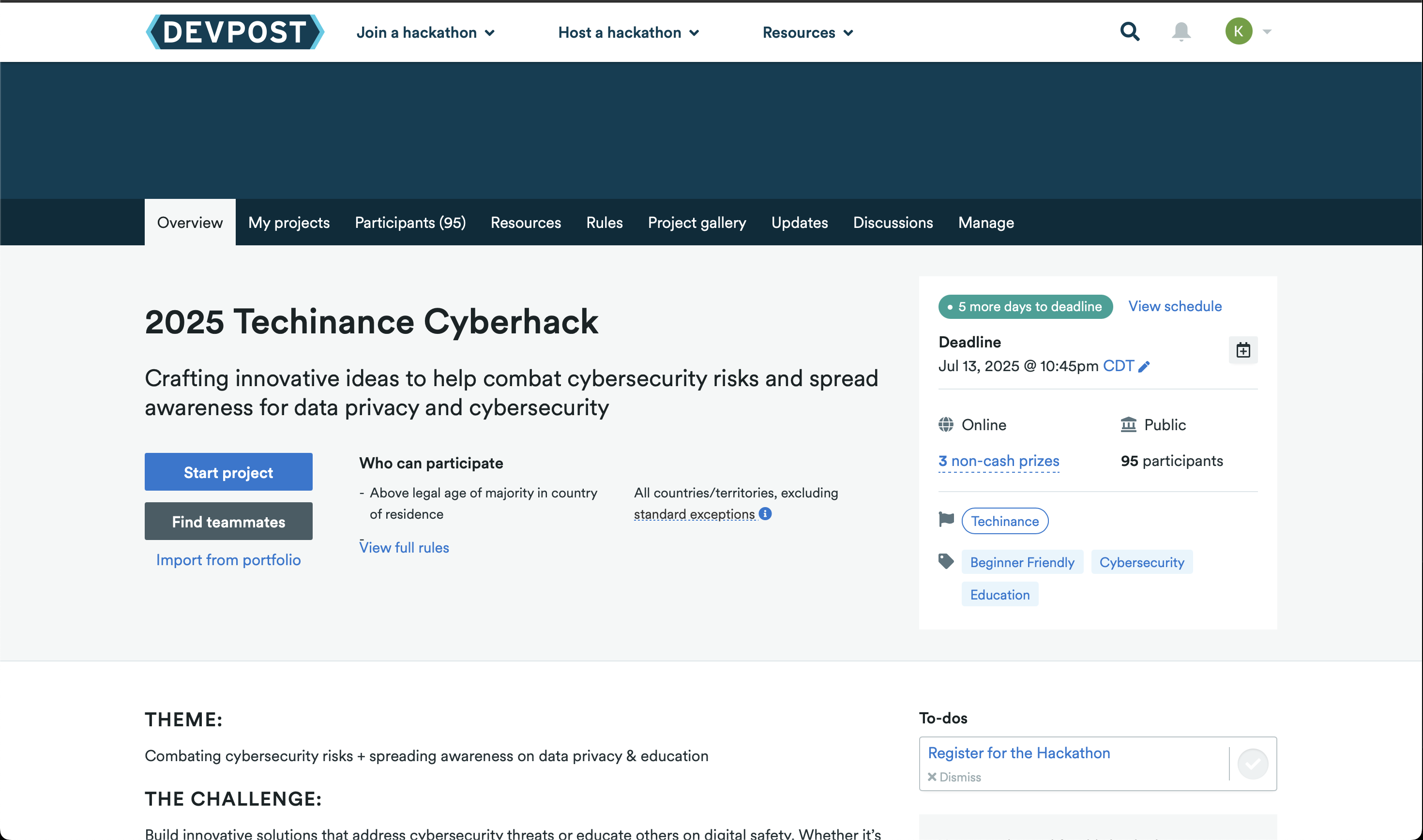Click the search magnifier icon
1423x840 pixels.
tap(1129, 32)
